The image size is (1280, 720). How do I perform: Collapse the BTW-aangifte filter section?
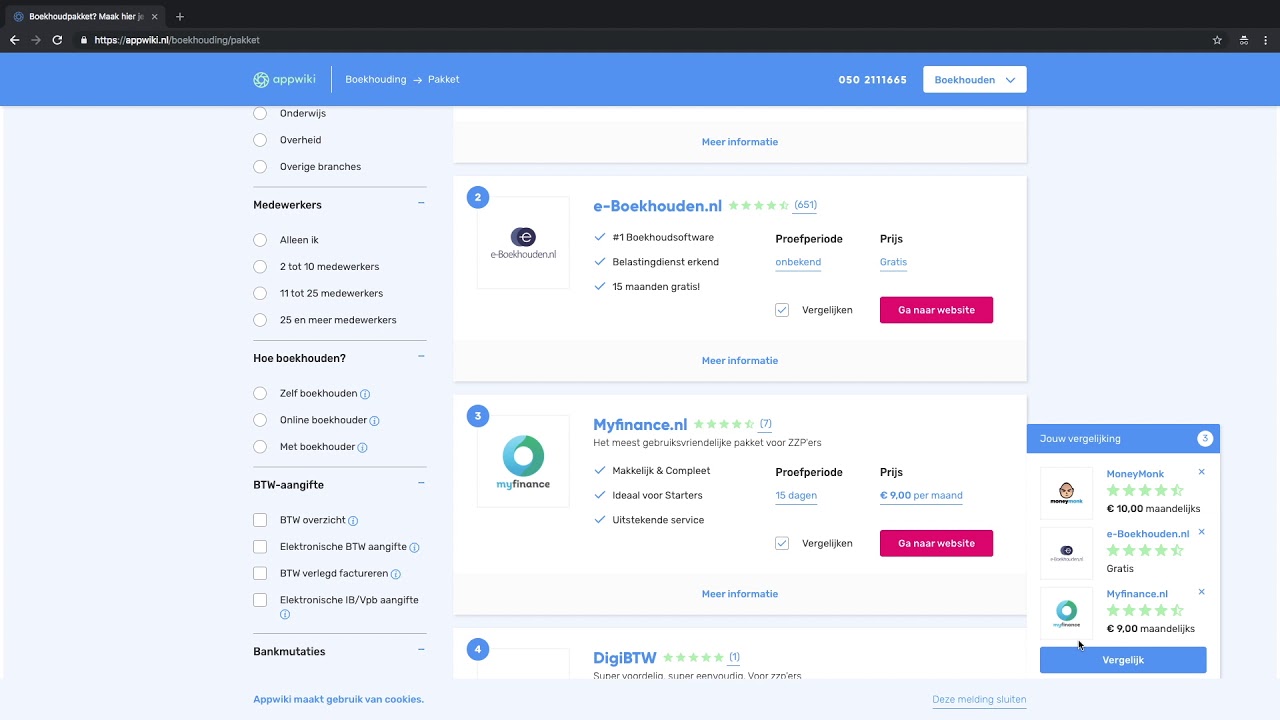pyautogui.click(x=421, y=484)
